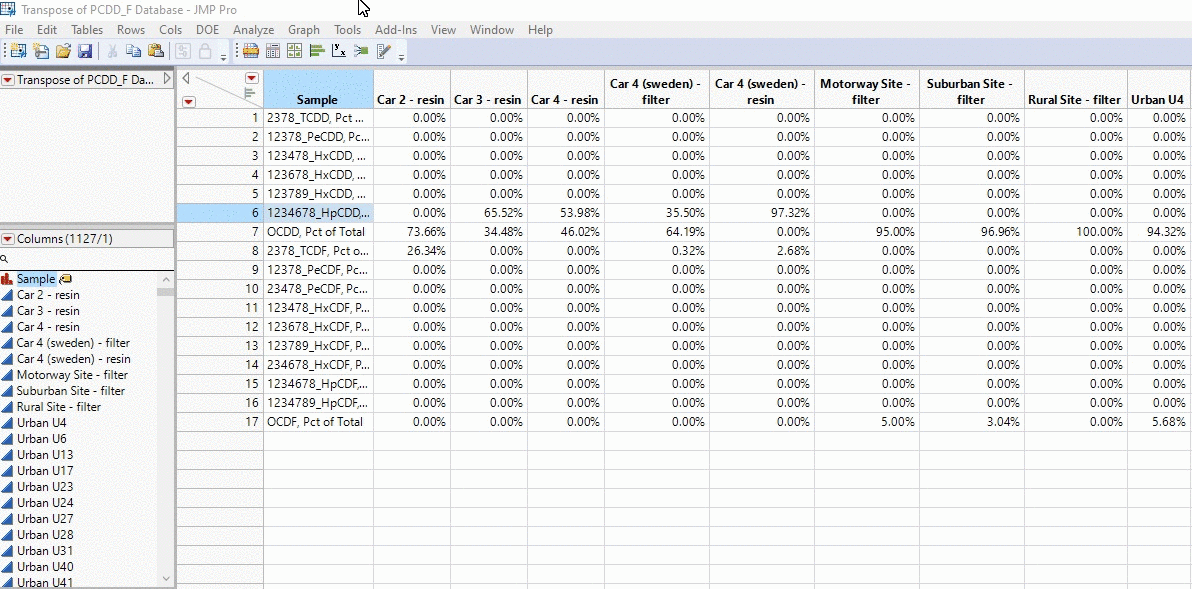Select the Suburban Site - filter header
Image resolution: width=1192 pixels, height=589 pixels.
pos(971,90)
